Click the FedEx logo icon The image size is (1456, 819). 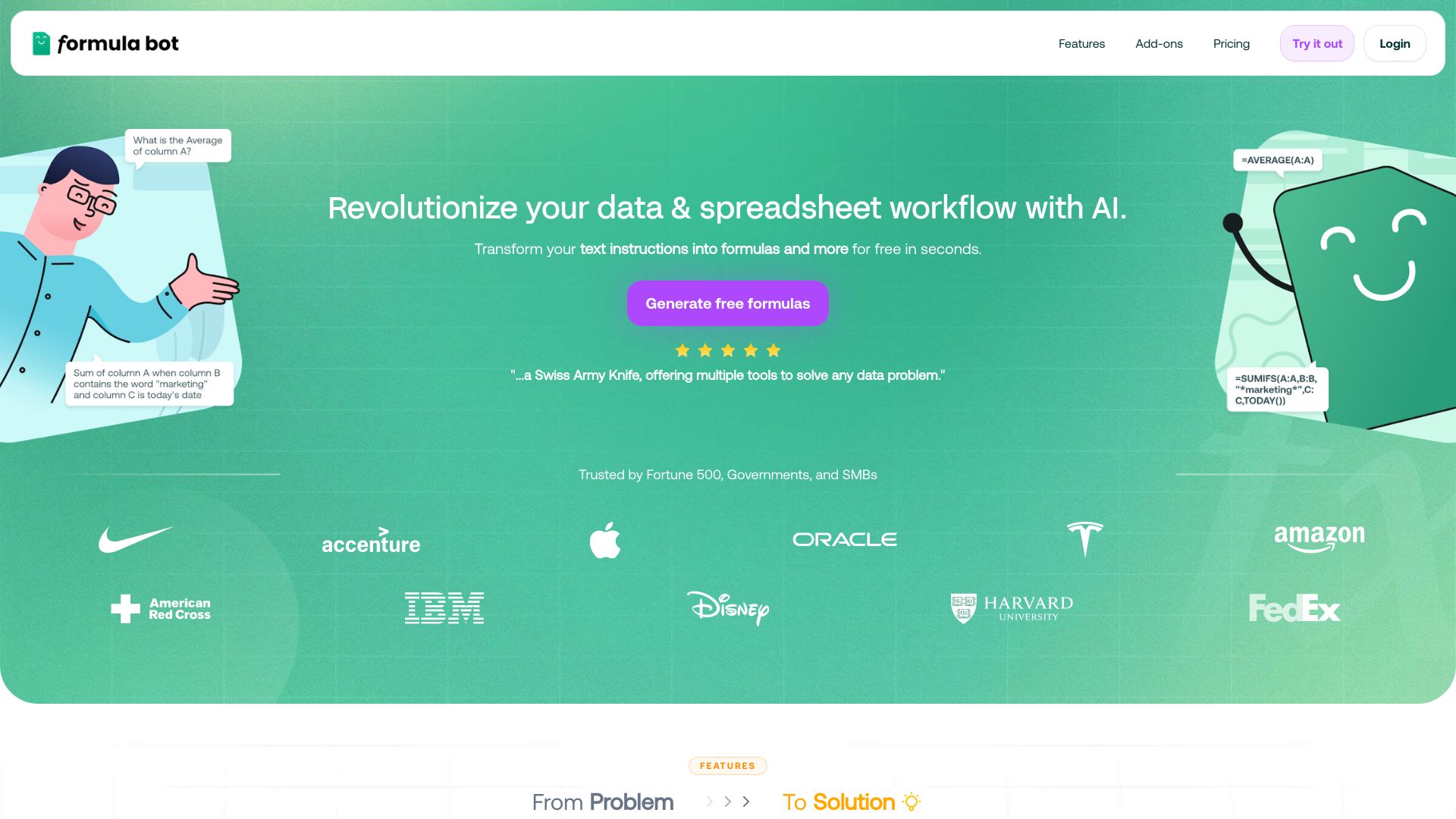point(1295,607)
